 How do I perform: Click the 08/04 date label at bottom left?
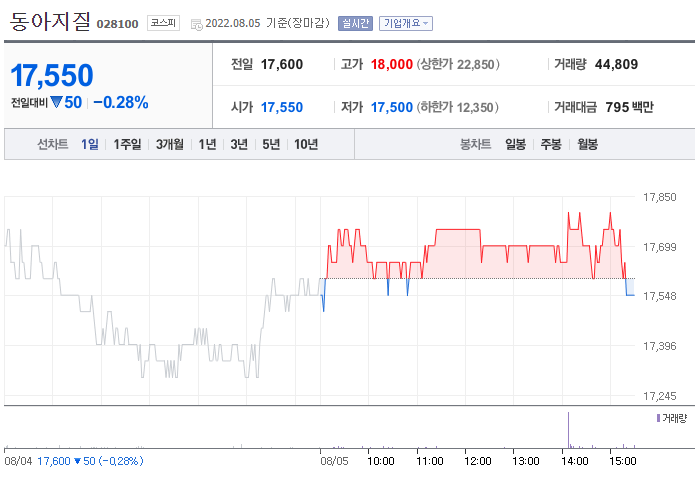[x=18, y=461]
